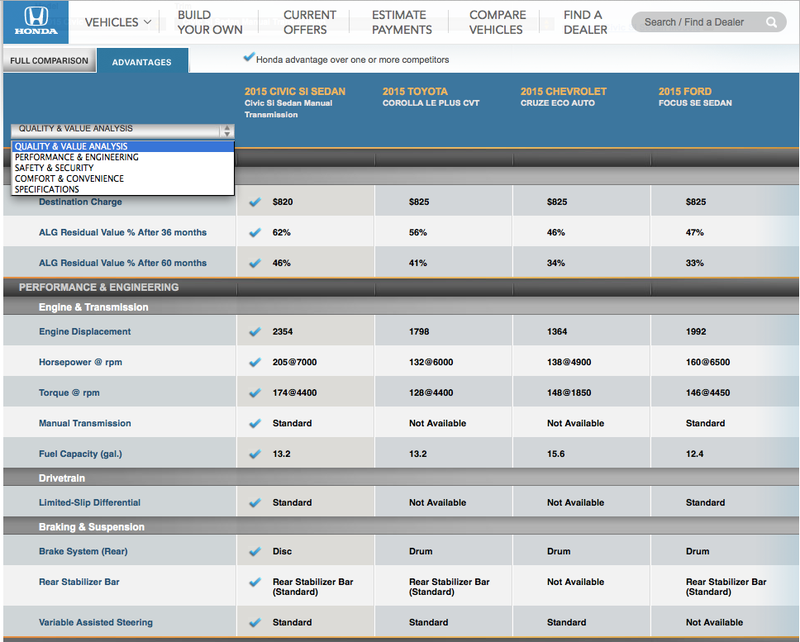Click Destination Charge row label
The height and width of the screenshot is (642, 800).
point(80,202)
